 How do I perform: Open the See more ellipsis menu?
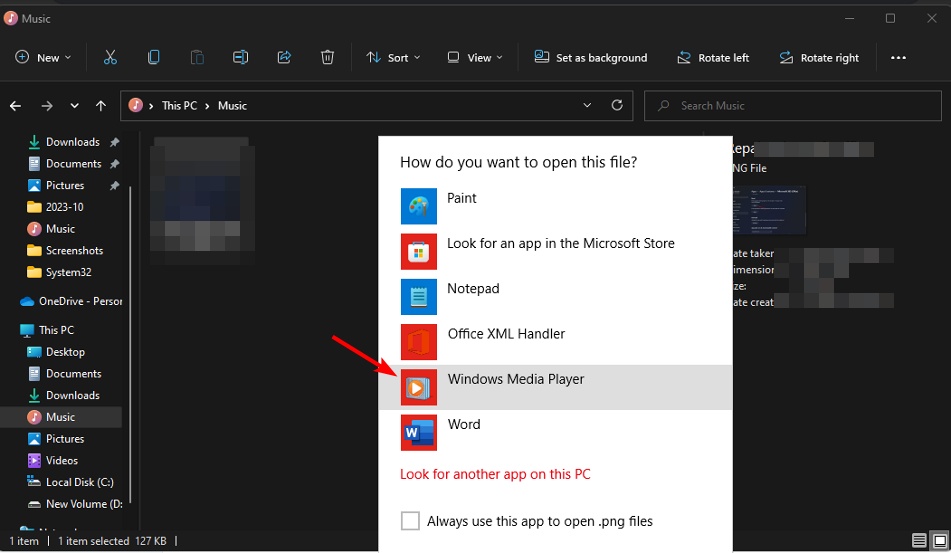click(898, 58)
